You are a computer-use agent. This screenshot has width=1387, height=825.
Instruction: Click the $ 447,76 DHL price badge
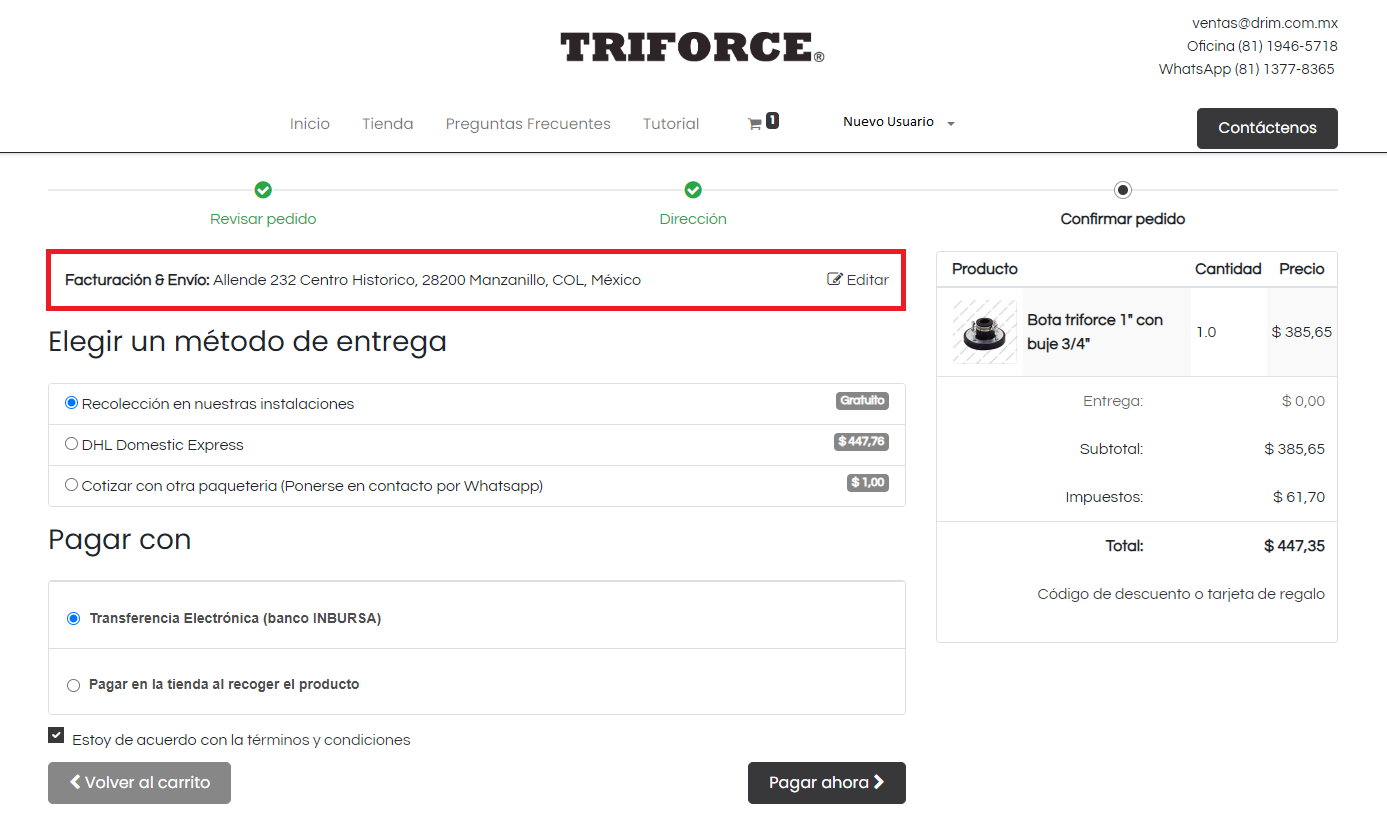(x=861, y=442)
